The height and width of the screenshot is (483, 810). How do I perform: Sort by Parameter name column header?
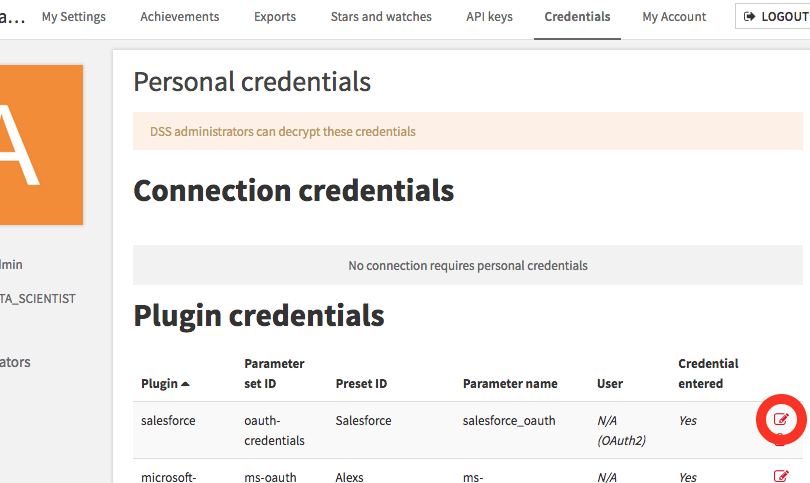tap(510, 384)
